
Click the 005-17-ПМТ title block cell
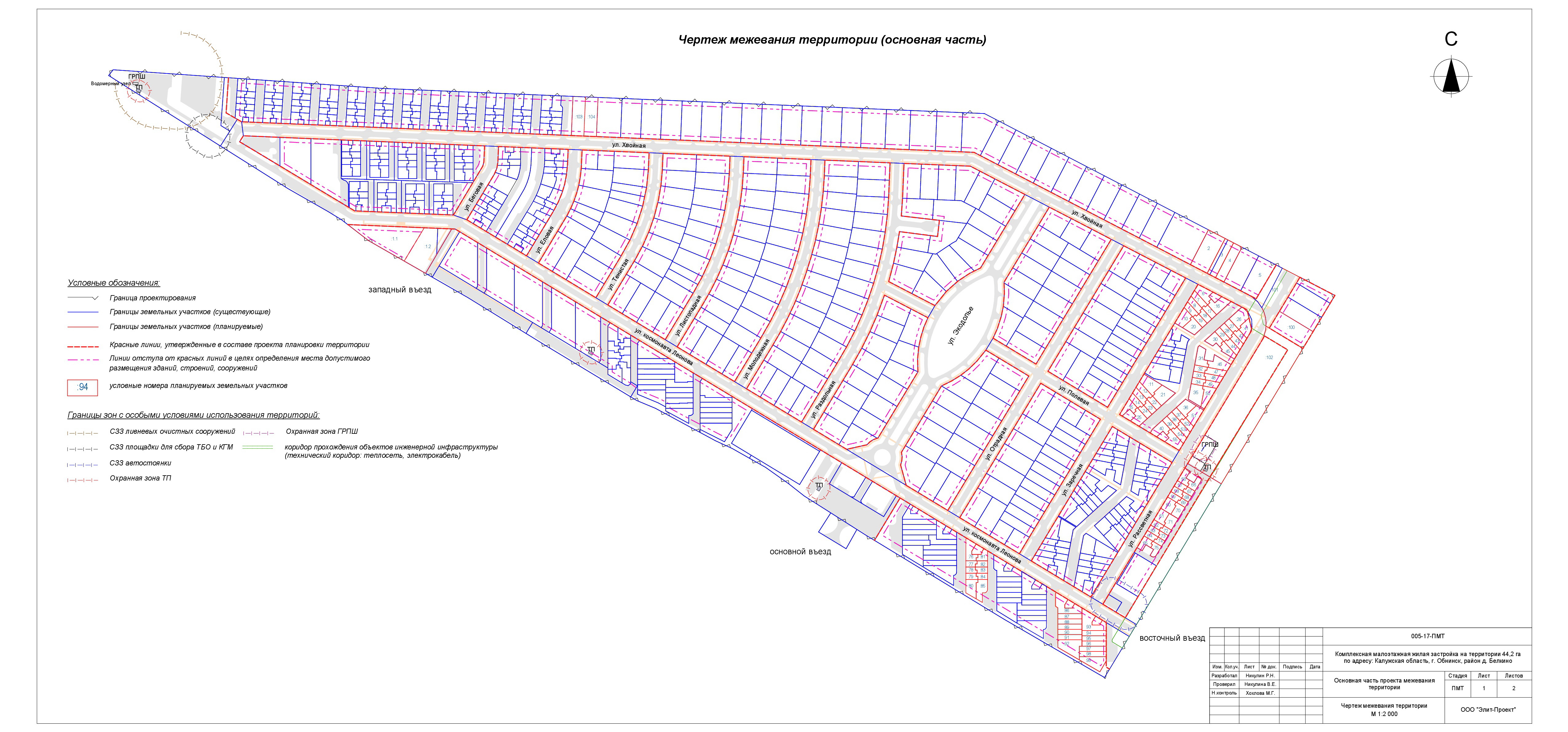click(x=1427, y=636)
